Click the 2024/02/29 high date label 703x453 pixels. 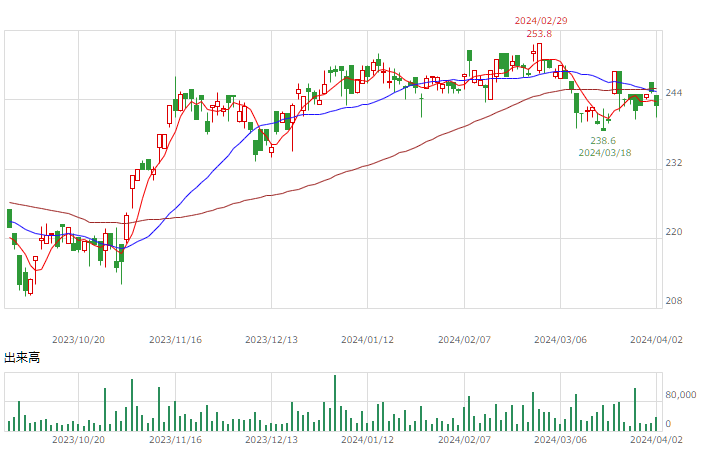click(x=541, y=21)
